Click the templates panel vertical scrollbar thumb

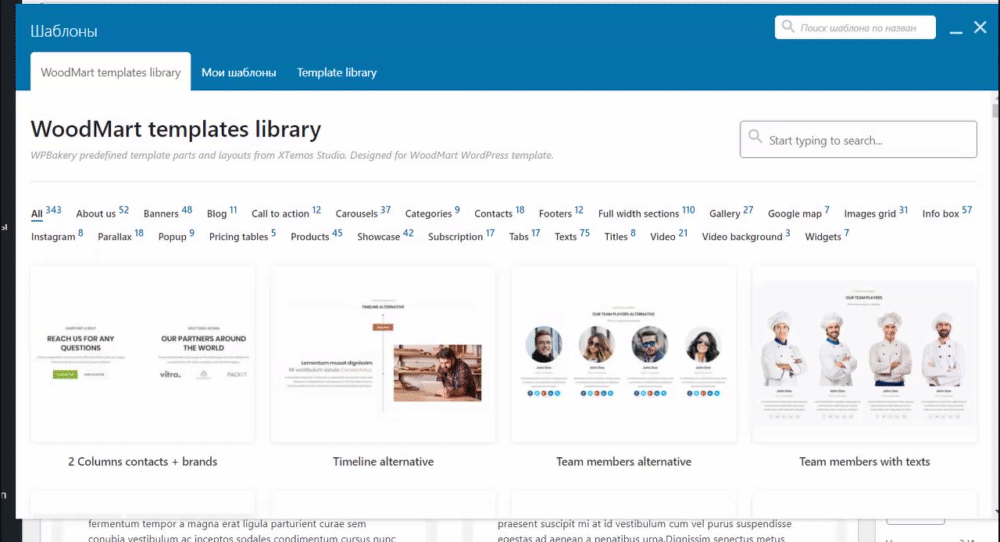tap(996, 109)
